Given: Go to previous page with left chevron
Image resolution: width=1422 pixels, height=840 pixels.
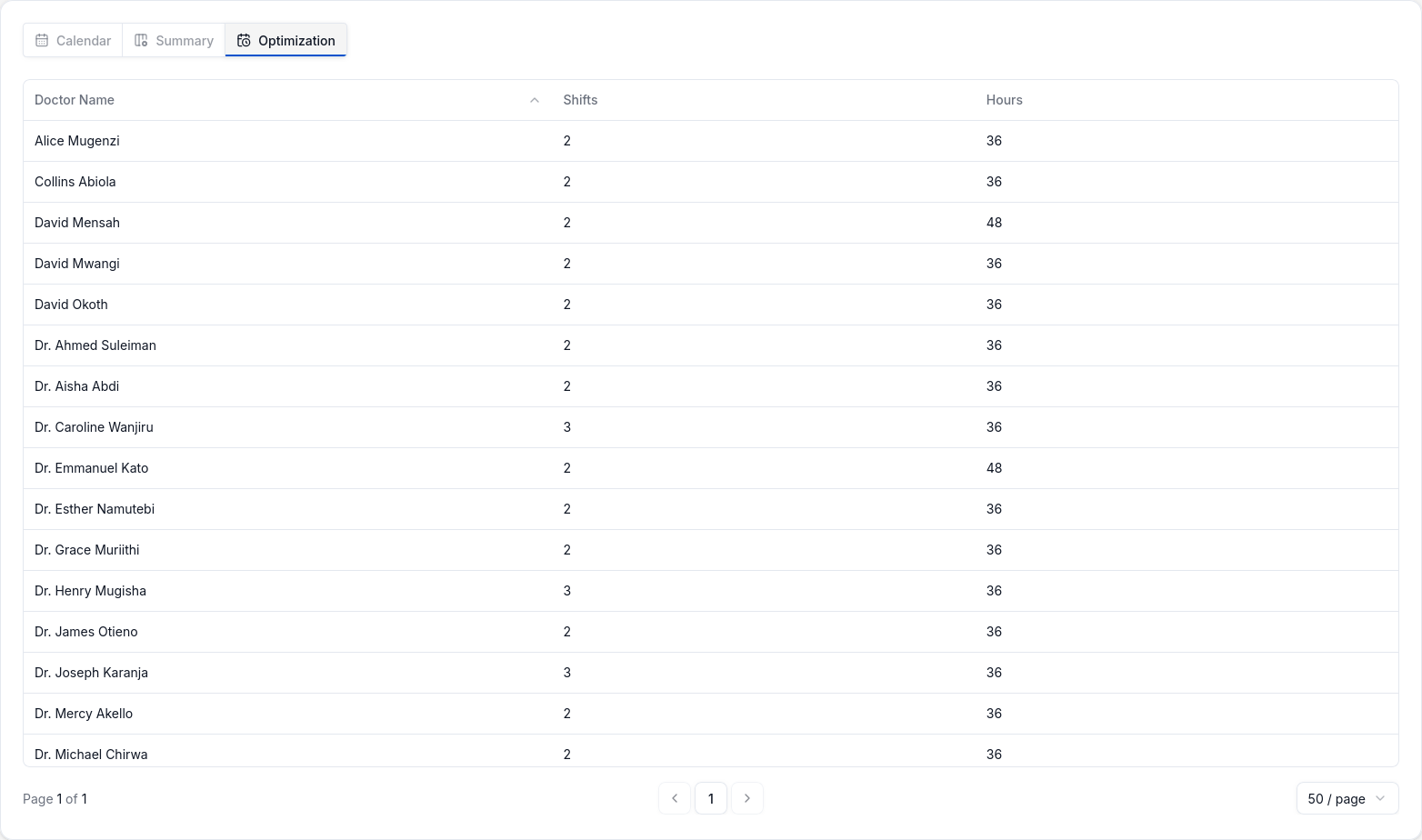Looking at the screenshot, I should 675,798.
